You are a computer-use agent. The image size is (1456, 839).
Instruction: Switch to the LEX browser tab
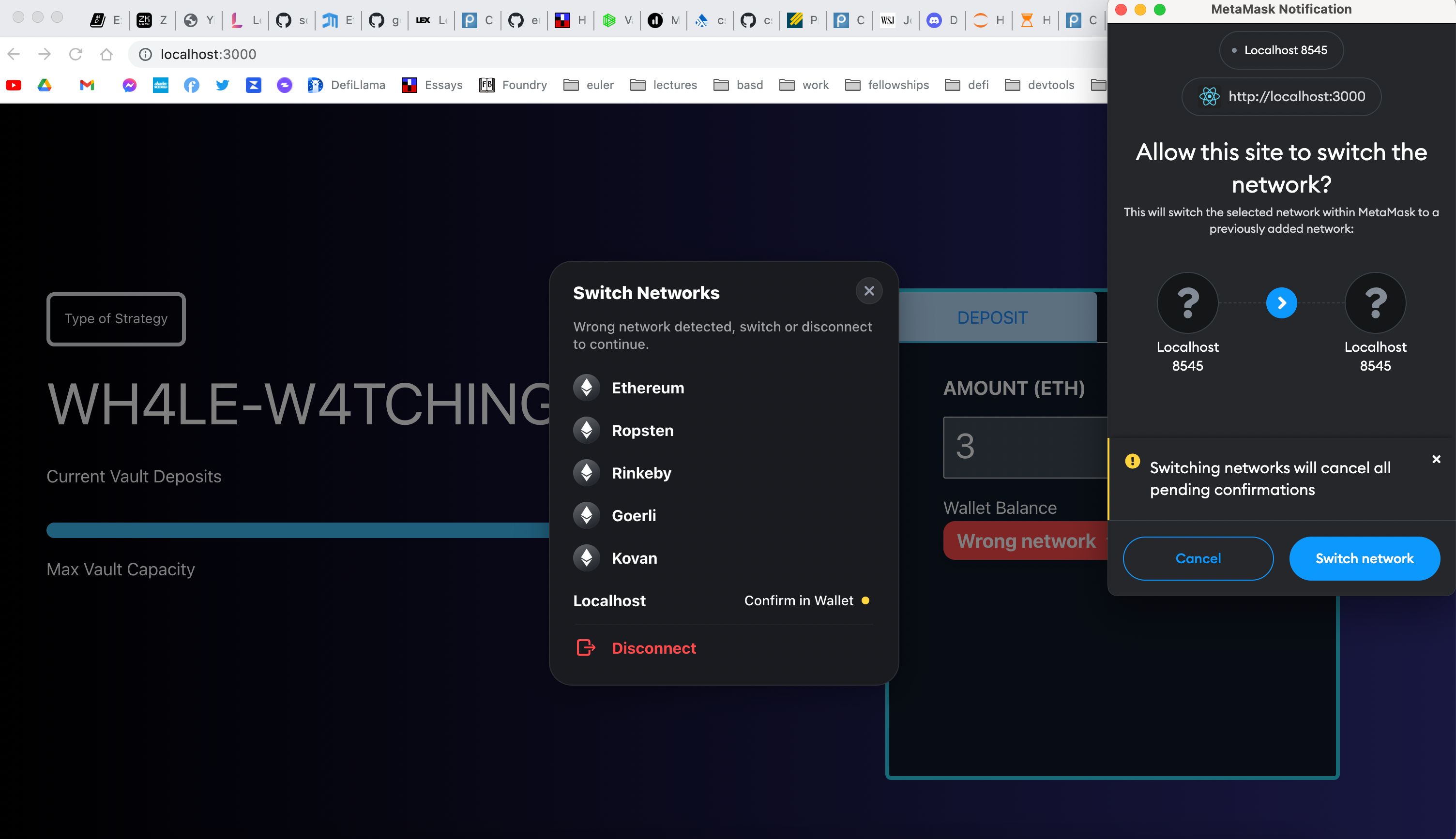tap(431, 21)
